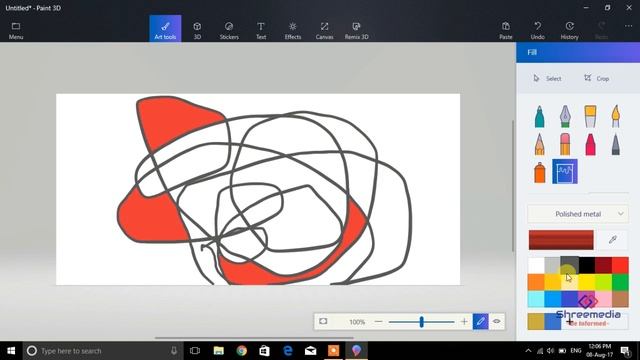The height and width of the screenshot is (360, 640).
Task: Choose the brown color swatch
Action: pos(620,299)
